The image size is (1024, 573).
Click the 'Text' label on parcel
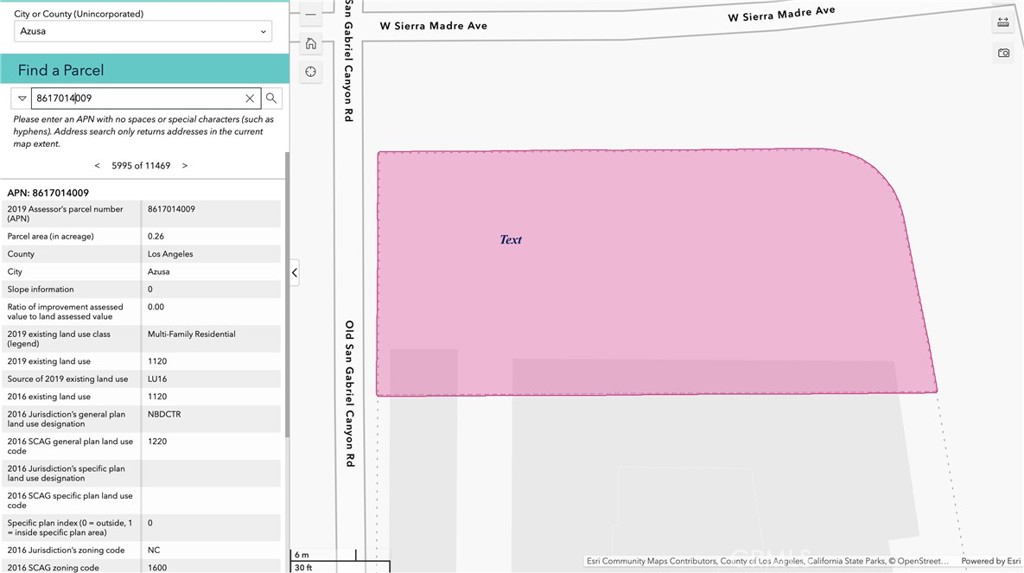tap(511, 240)
